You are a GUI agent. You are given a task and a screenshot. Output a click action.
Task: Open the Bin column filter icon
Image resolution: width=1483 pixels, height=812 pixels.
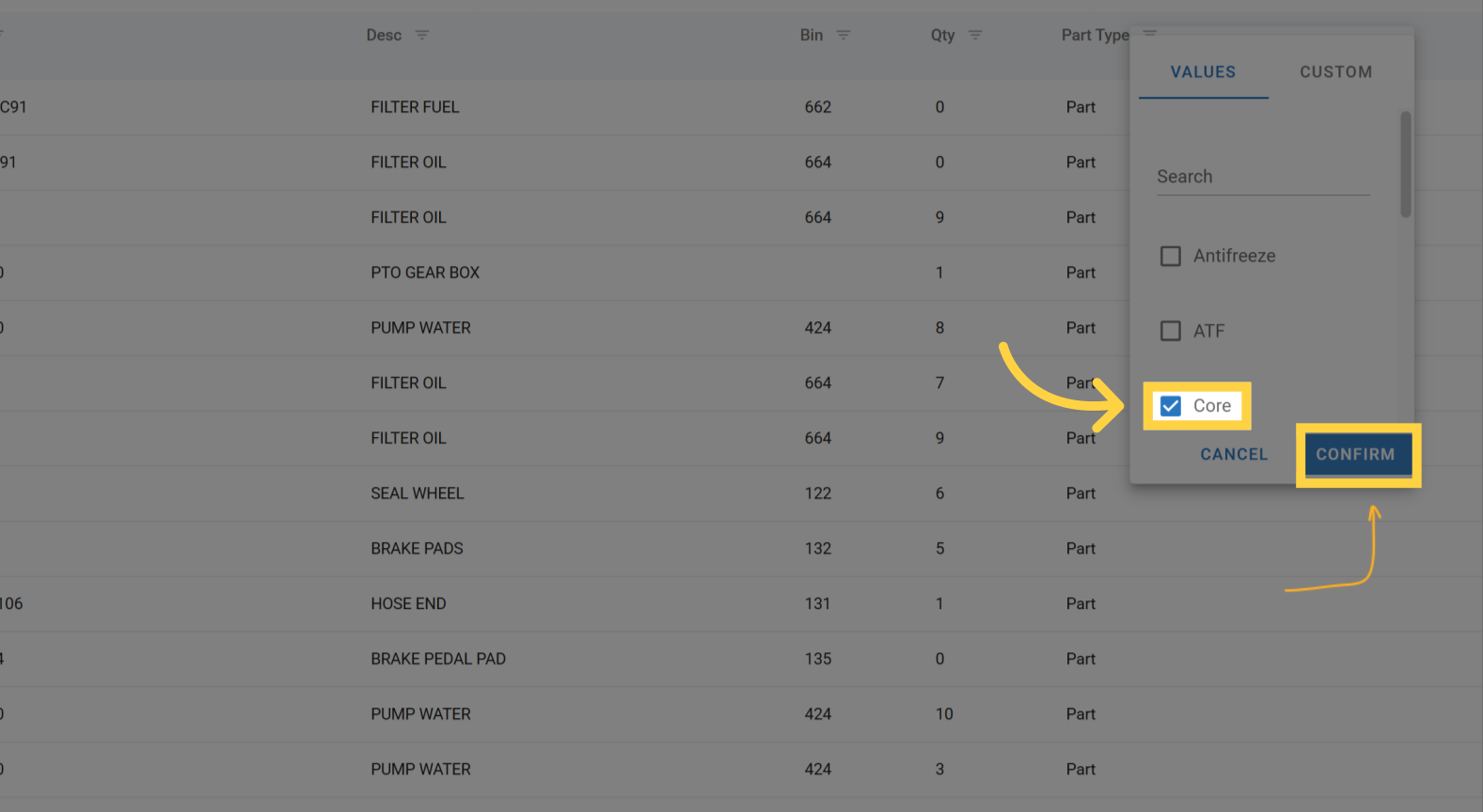(844, 35)
